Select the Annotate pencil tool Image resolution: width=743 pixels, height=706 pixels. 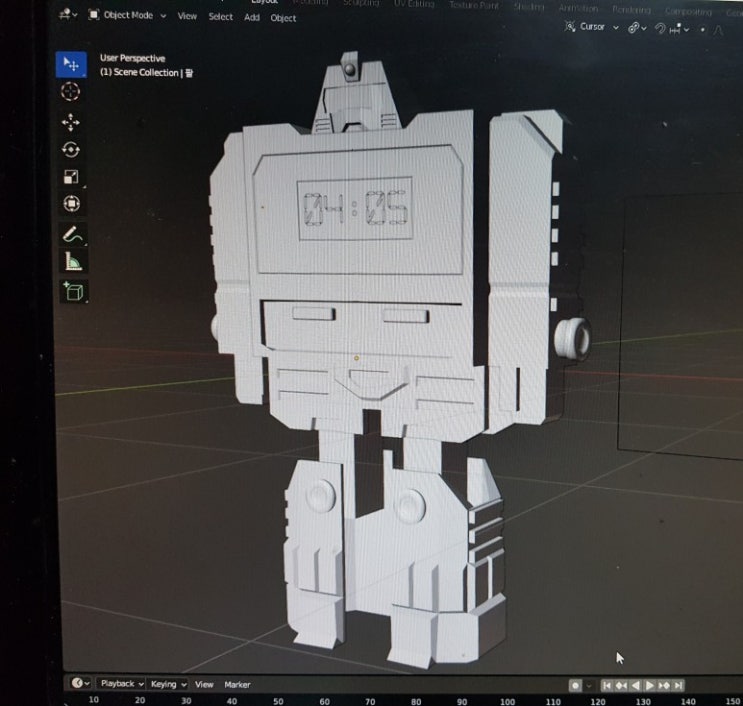(72, 234)
